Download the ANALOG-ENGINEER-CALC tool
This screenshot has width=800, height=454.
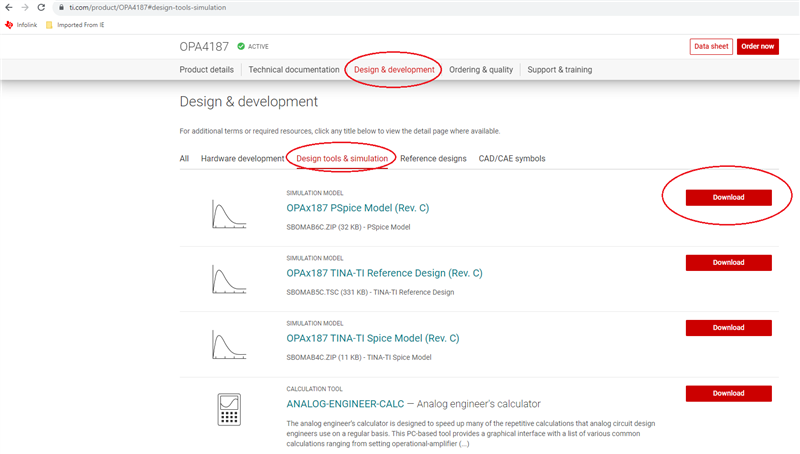click(x=729, y=393)
